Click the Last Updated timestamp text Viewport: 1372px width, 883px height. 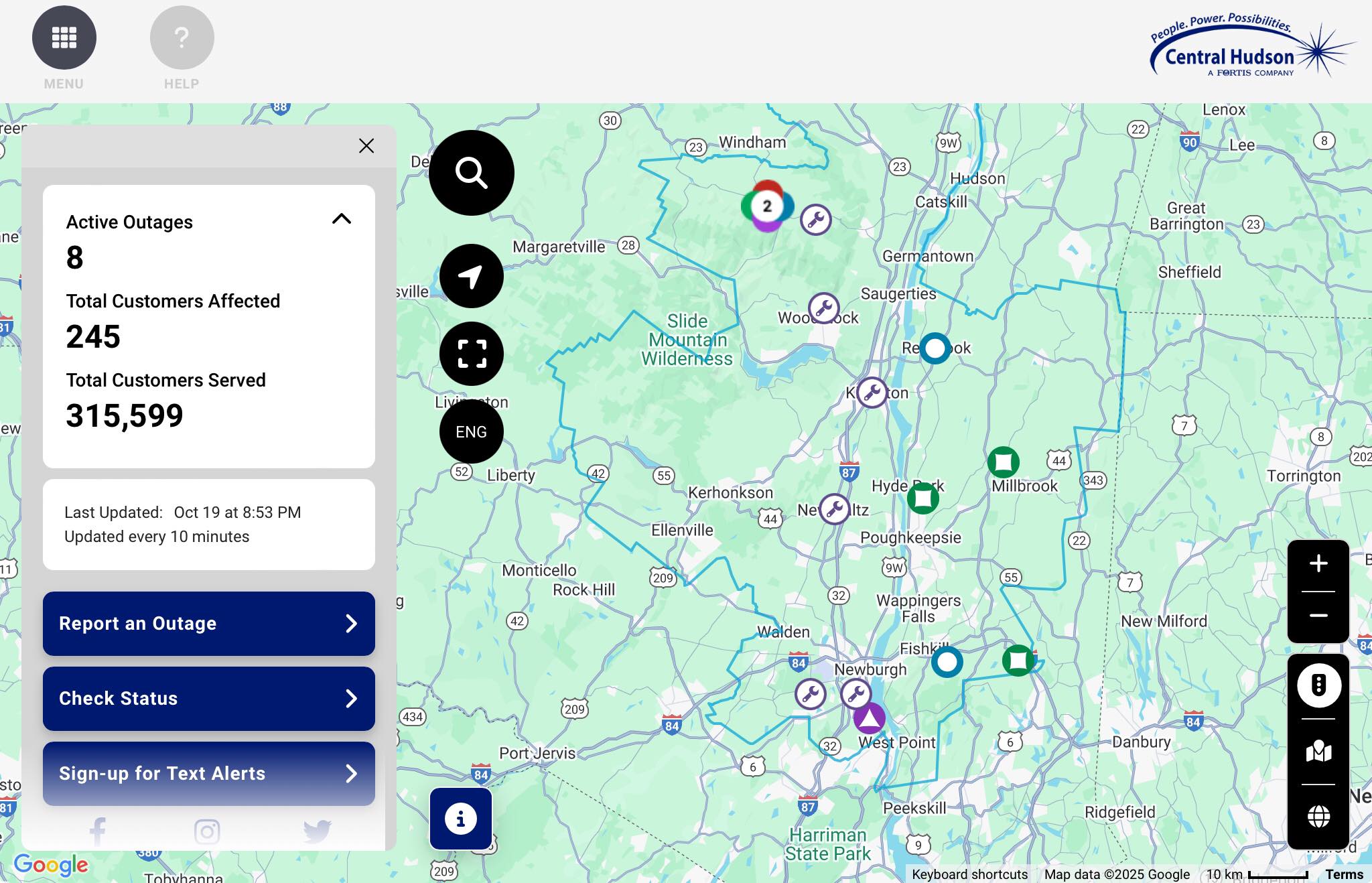coord(182,513)
